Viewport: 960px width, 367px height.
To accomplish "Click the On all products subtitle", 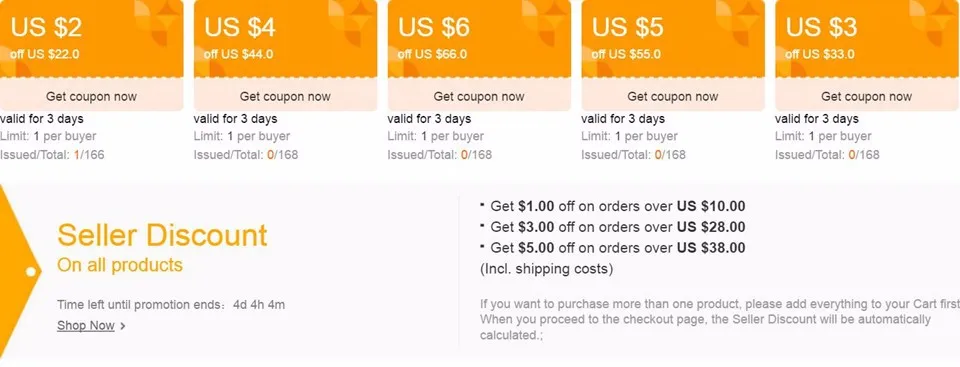I will [120, 265].
